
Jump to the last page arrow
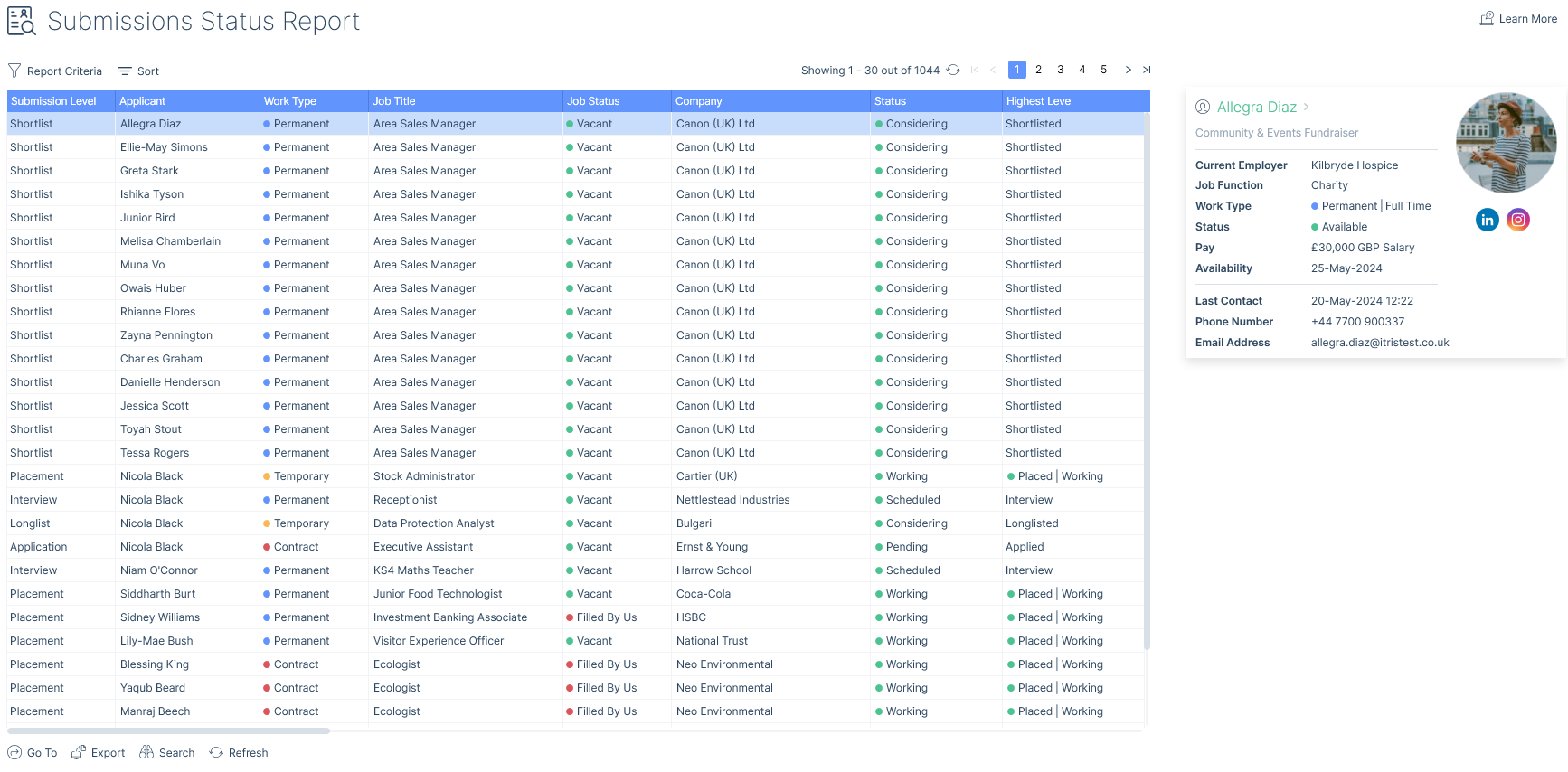tap(1147, 70)
